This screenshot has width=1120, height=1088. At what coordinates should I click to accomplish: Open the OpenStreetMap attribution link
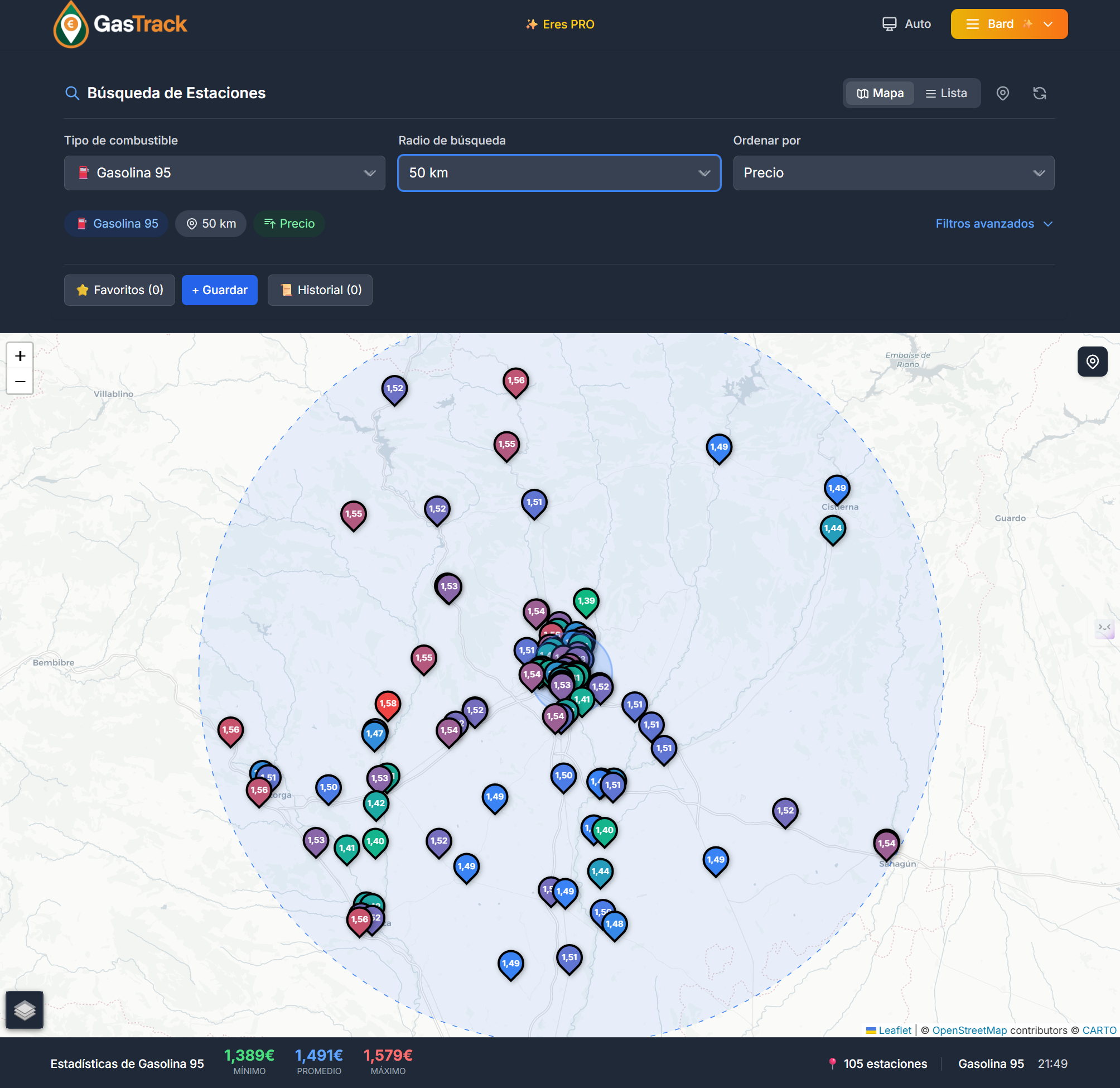970,1031
